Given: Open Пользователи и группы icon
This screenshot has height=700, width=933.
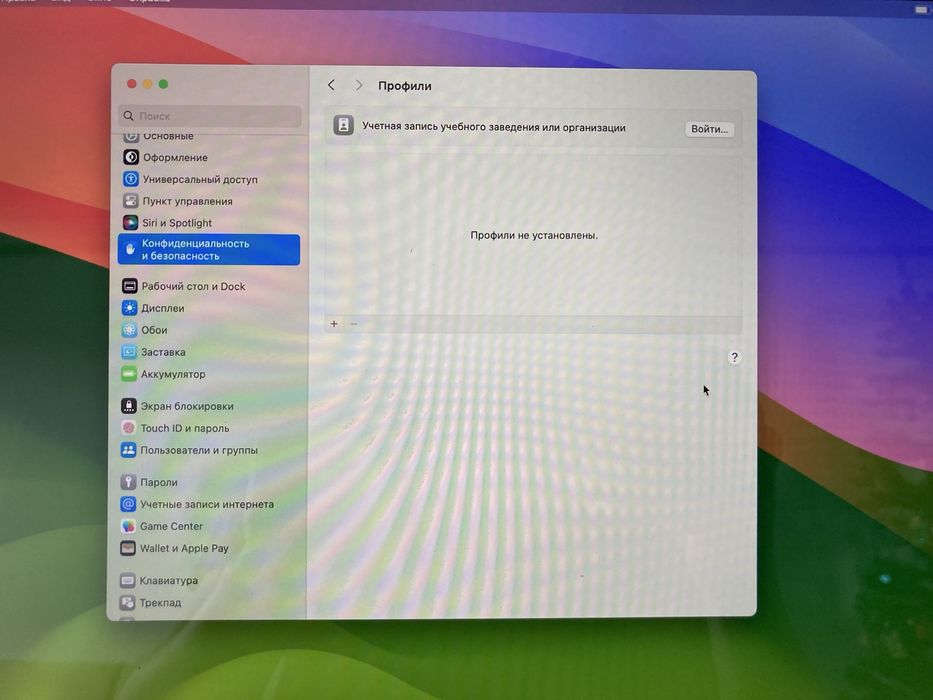Looking at the screenshot, I should point(129,450).
